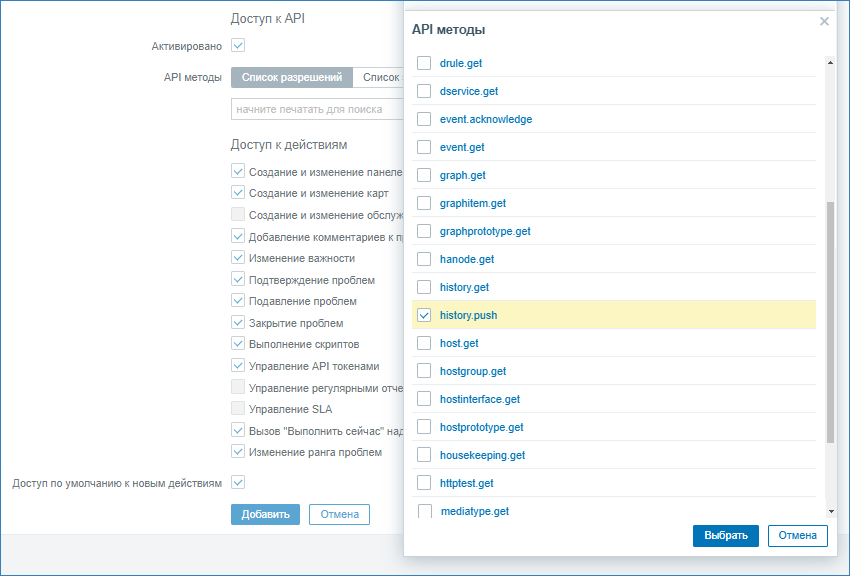The image size is (850, 576).
Task: Select the host.get checkbox
Action: [x=424, y=343]
